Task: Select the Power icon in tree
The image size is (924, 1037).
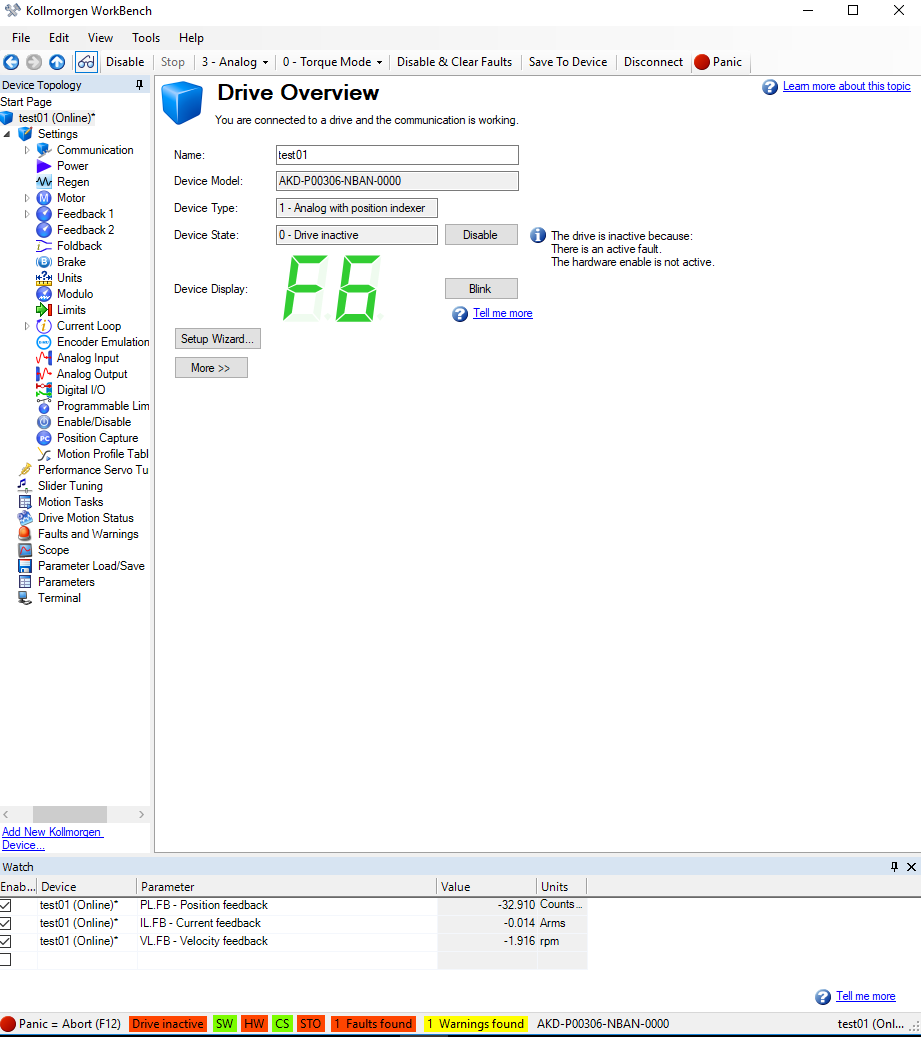Action: pyautogui.click(x=44, y=166)
